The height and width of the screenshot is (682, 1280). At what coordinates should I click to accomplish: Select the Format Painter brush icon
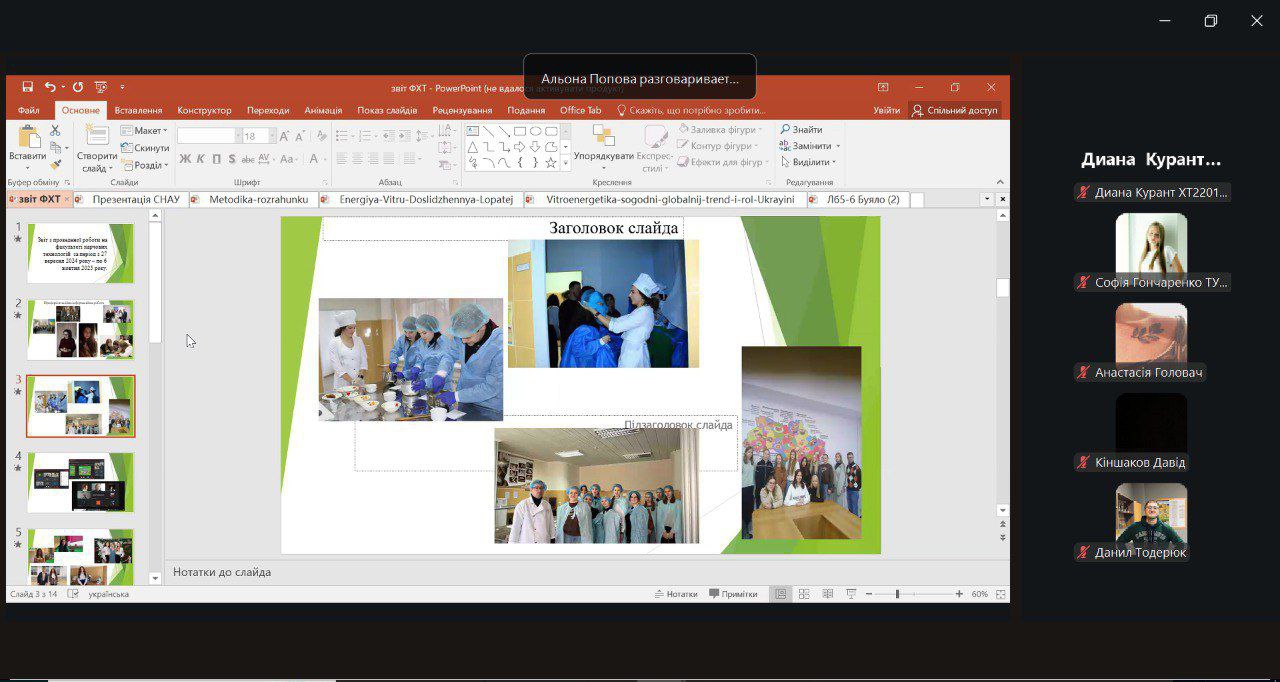(55, 164)
